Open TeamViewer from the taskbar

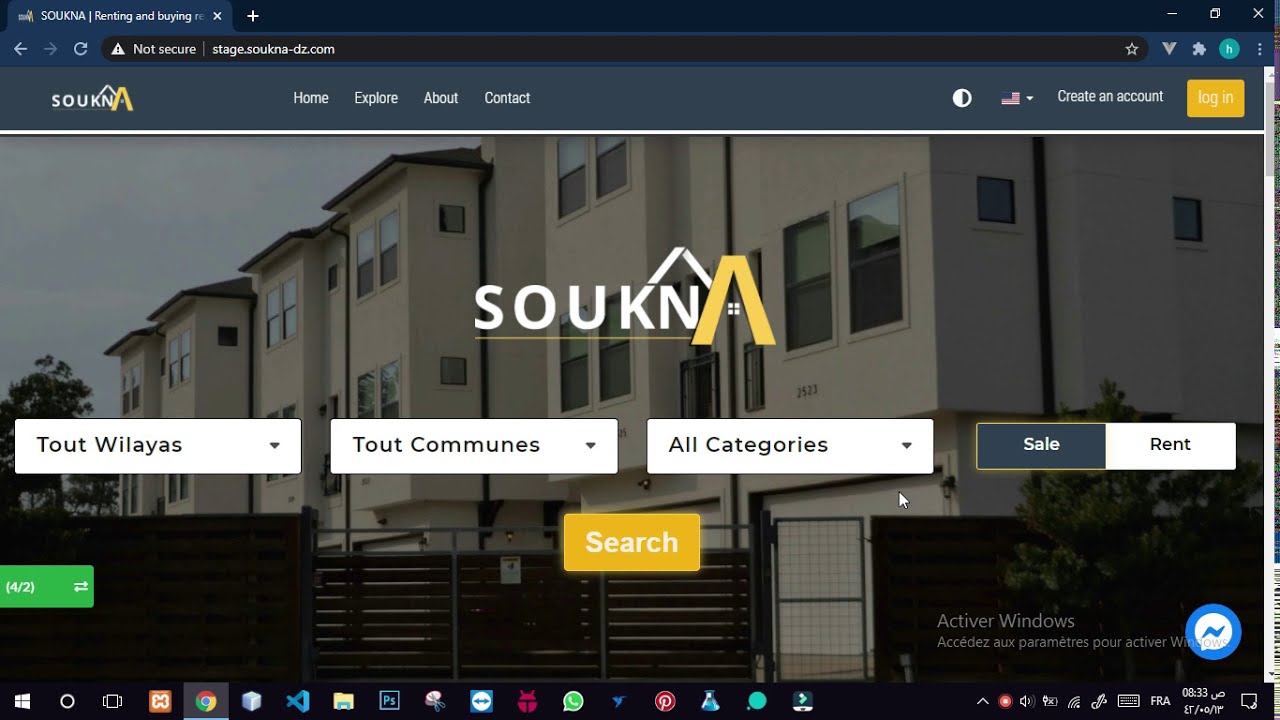481,701
